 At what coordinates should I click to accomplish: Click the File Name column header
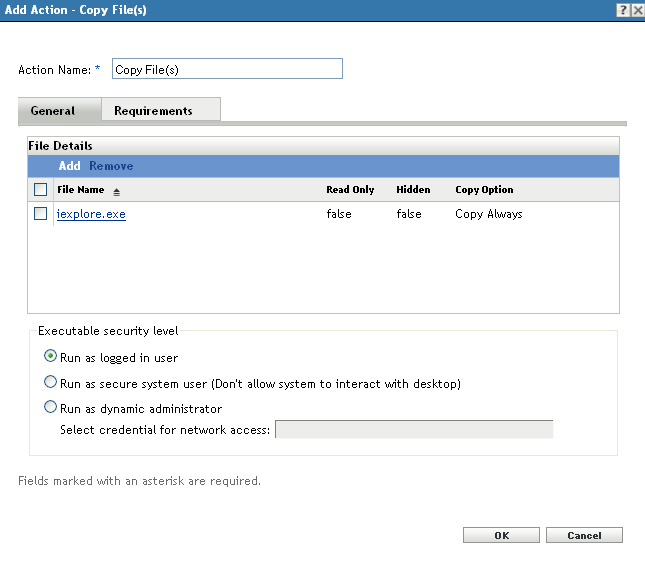(81, 190)
